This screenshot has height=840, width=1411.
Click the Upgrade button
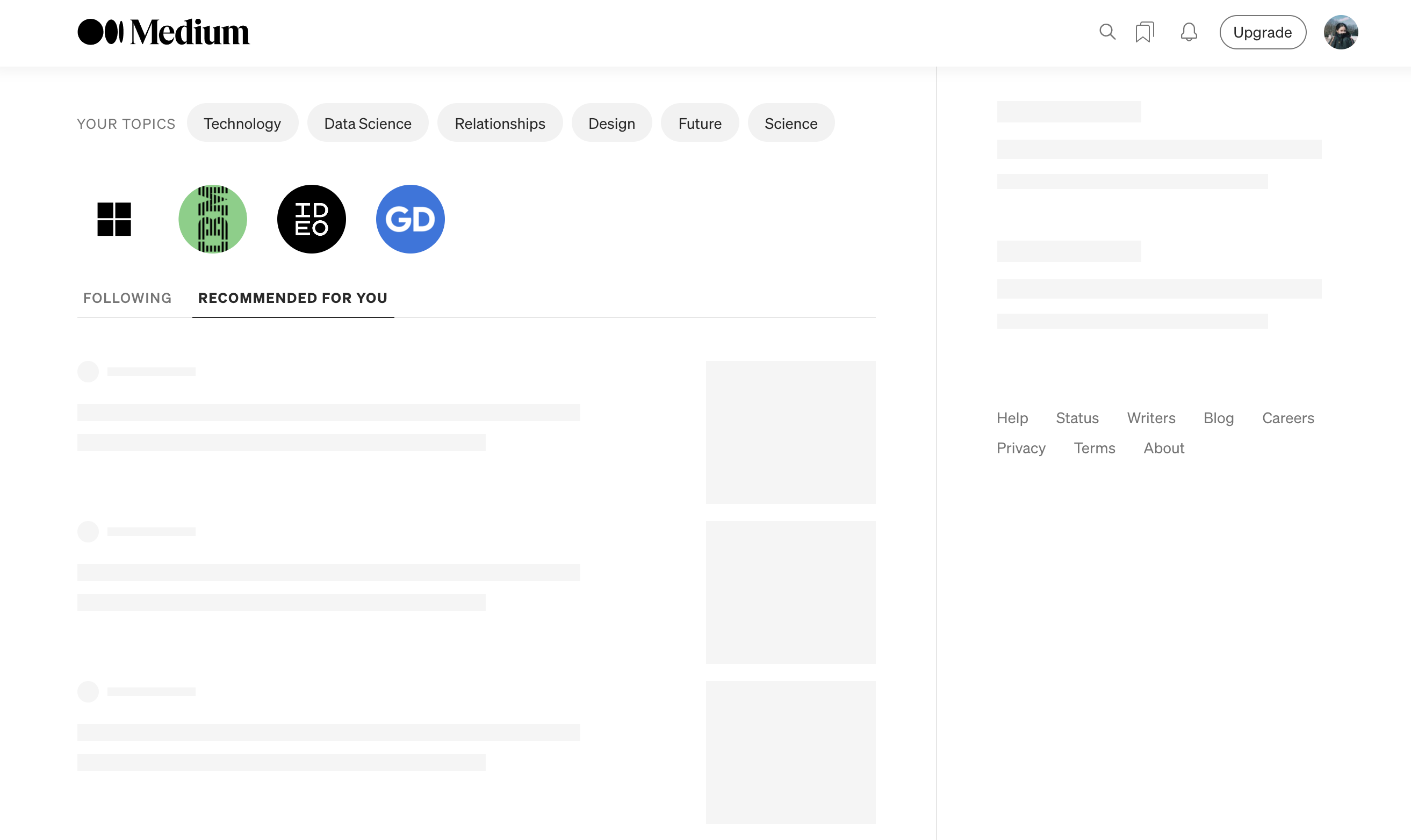pyautogui.click(x=1262, y=32)
